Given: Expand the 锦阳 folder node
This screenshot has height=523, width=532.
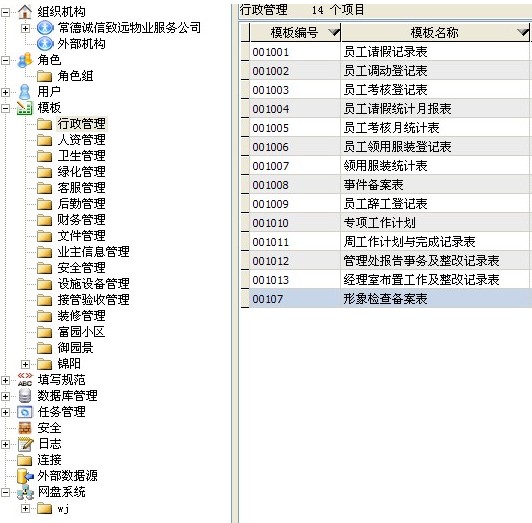Looking at the screenshot, I should (25, 364).
